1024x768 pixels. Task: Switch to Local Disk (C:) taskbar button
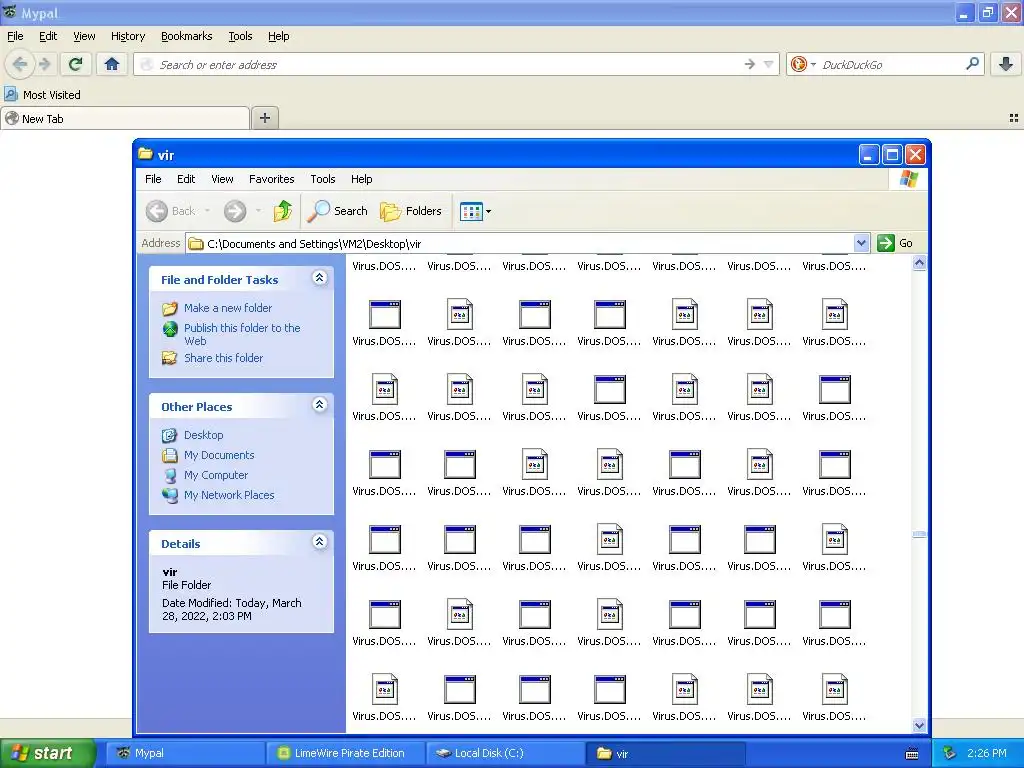tap(505, 753)
